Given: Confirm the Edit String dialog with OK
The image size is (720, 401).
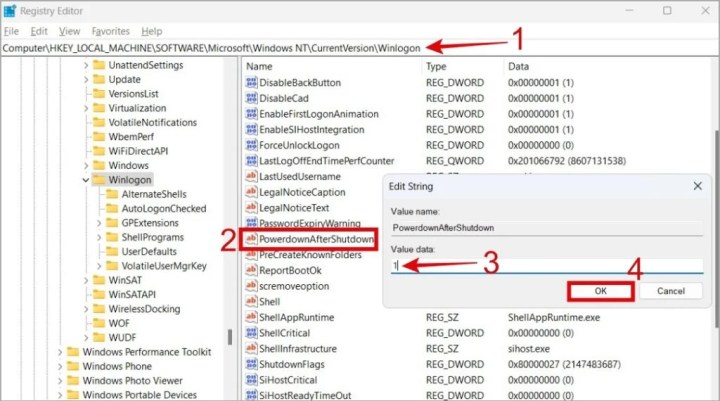Looking at the screenshot, I should tap(601, 291).
